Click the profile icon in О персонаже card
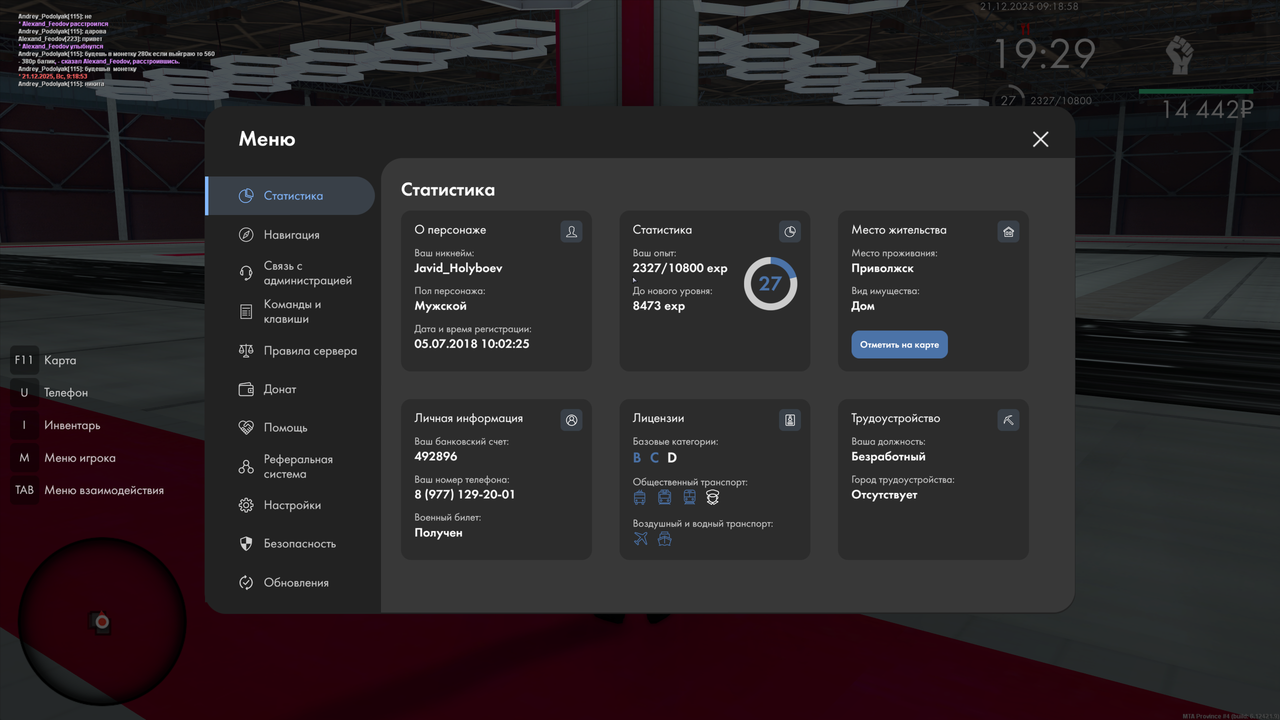The image size is (1280, 720). tap(571, 232)
